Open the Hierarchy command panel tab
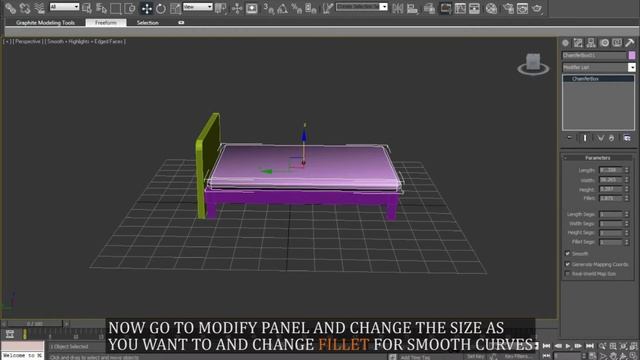Screen dimensions: 640x360 coord(591,43)
